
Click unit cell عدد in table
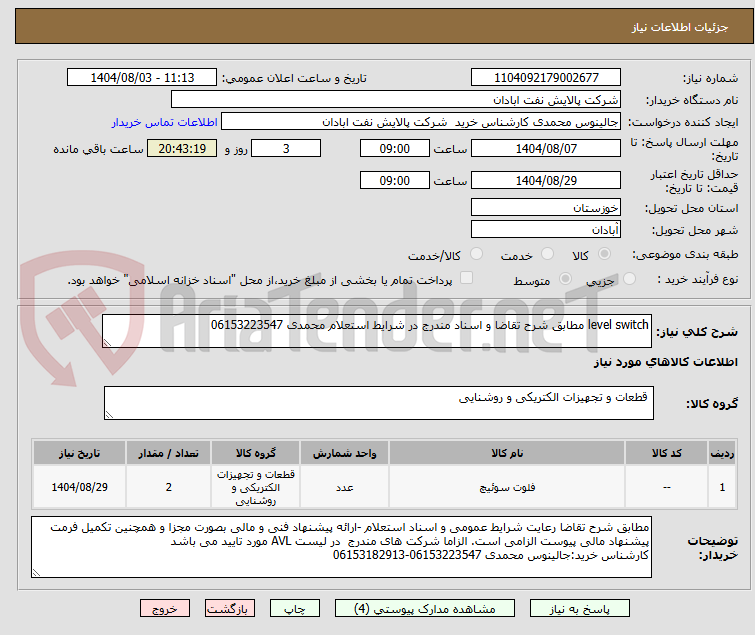(344, 487)
